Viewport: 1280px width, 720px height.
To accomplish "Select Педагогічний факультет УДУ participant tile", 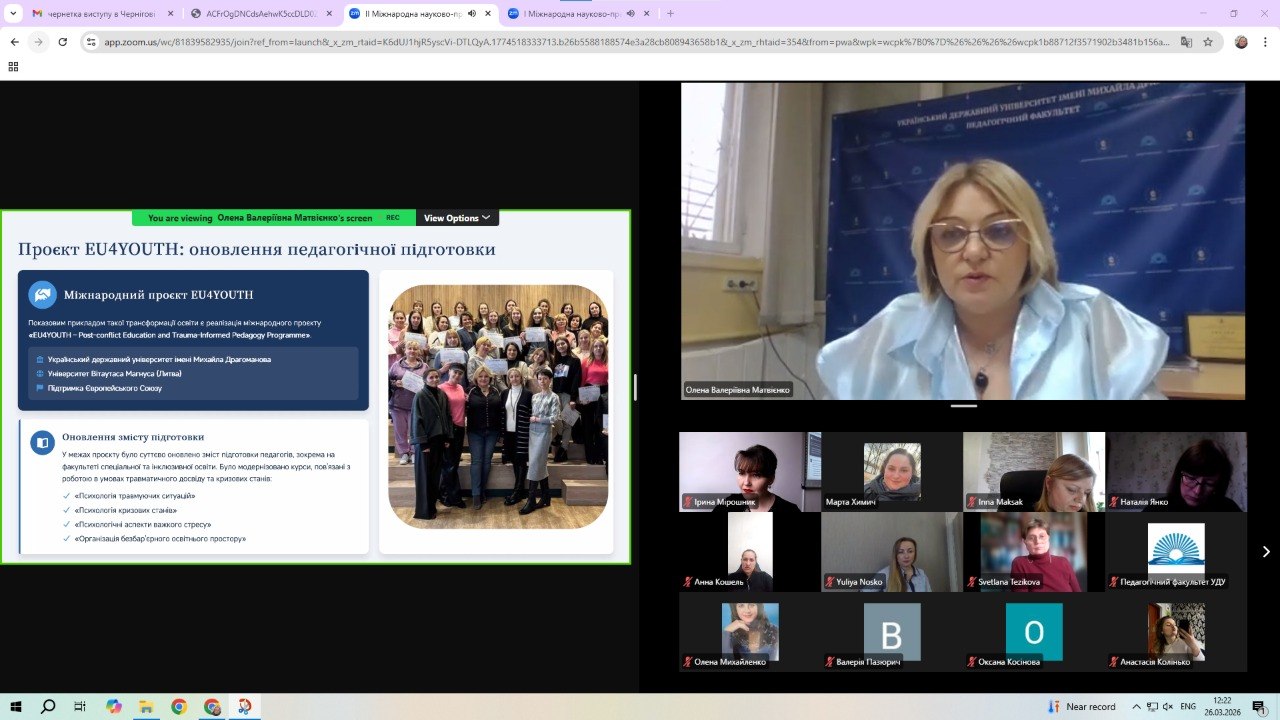I will tap(1176, 551).
